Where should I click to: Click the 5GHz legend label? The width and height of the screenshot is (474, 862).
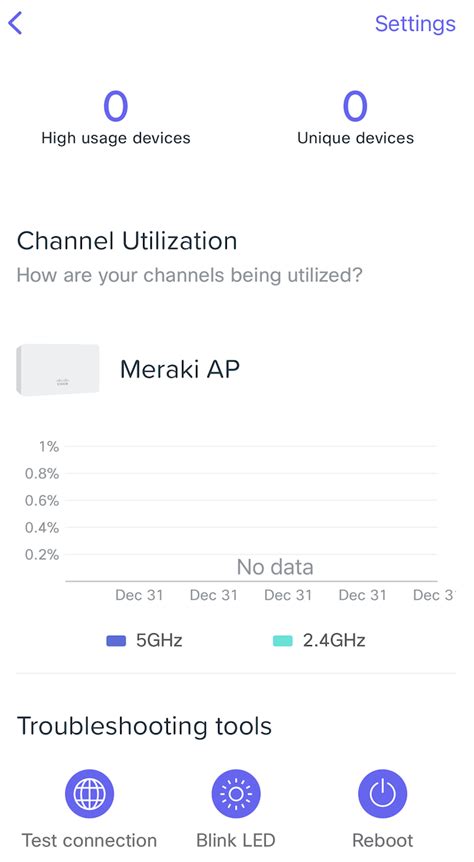[159, 640]
